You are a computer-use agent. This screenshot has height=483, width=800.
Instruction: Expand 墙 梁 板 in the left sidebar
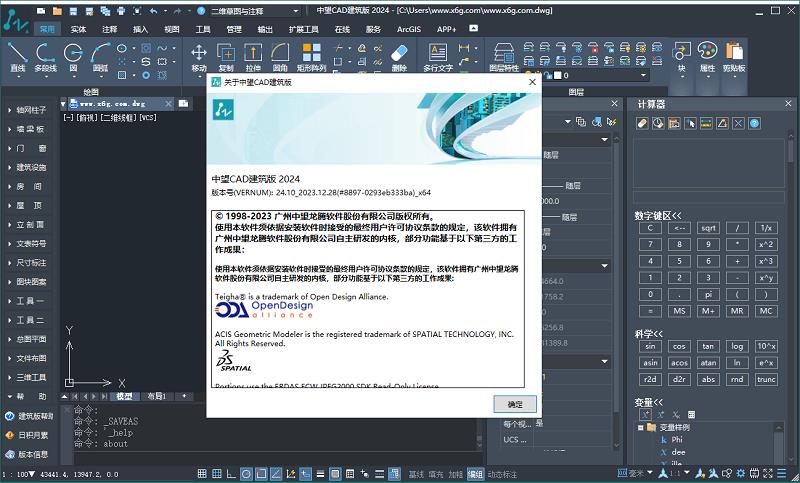tap(27, 129)
